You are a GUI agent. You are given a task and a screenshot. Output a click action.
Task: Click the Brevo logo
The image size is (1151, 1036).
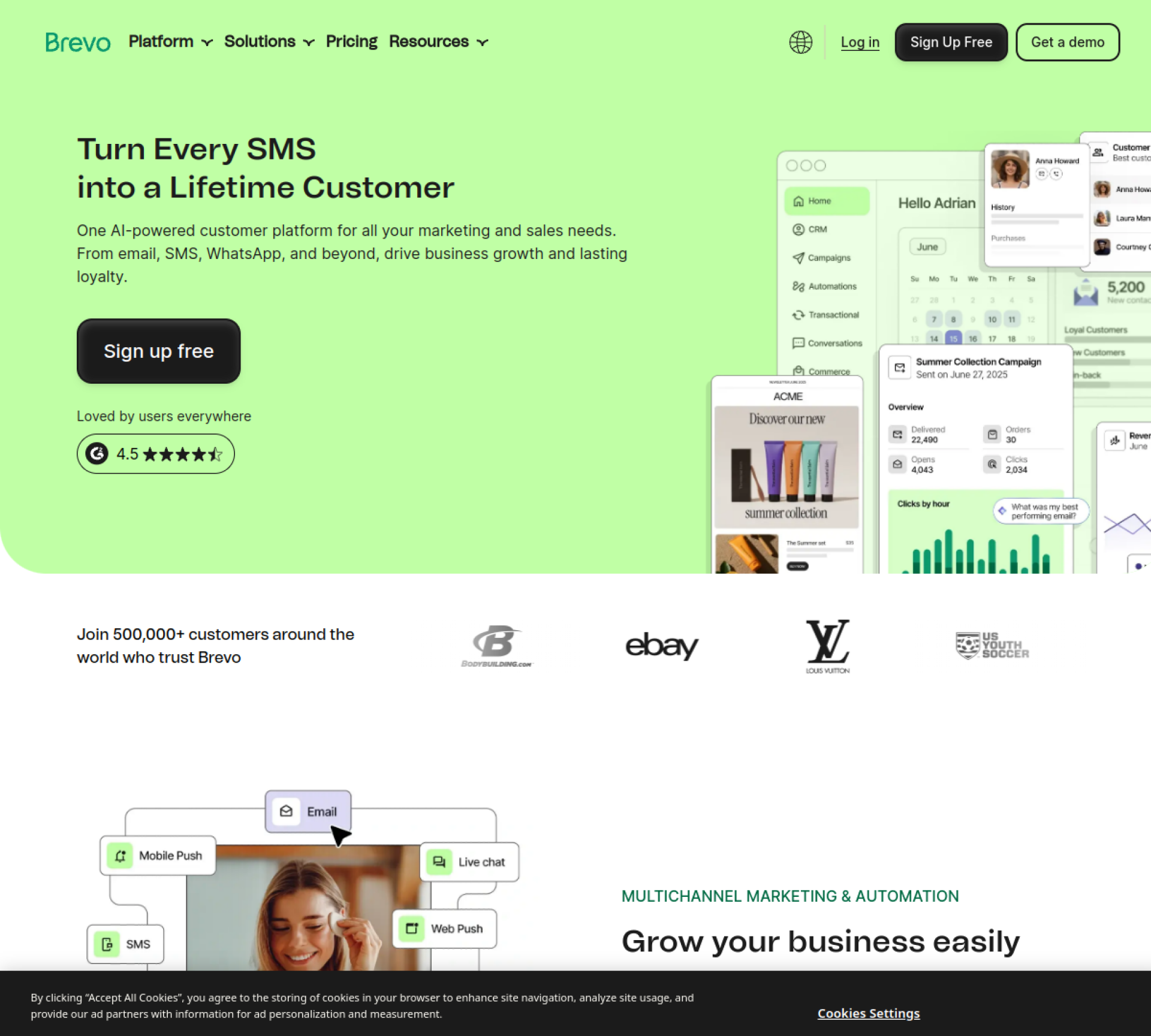pos(78,42)
